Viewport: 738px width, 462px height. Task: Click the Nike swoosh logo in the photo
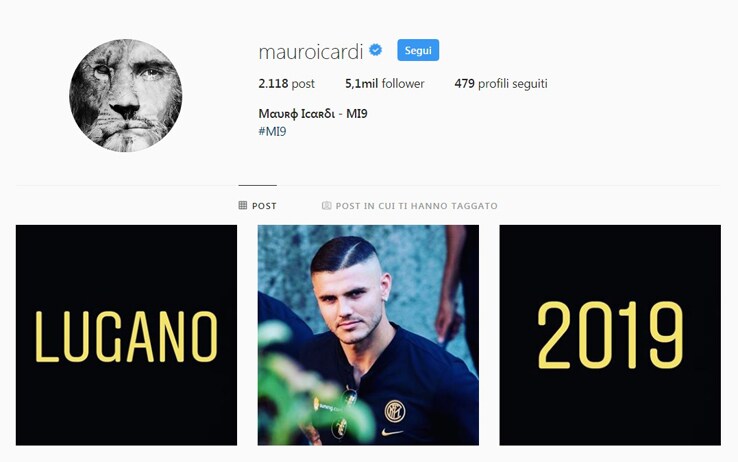point(393,432)
